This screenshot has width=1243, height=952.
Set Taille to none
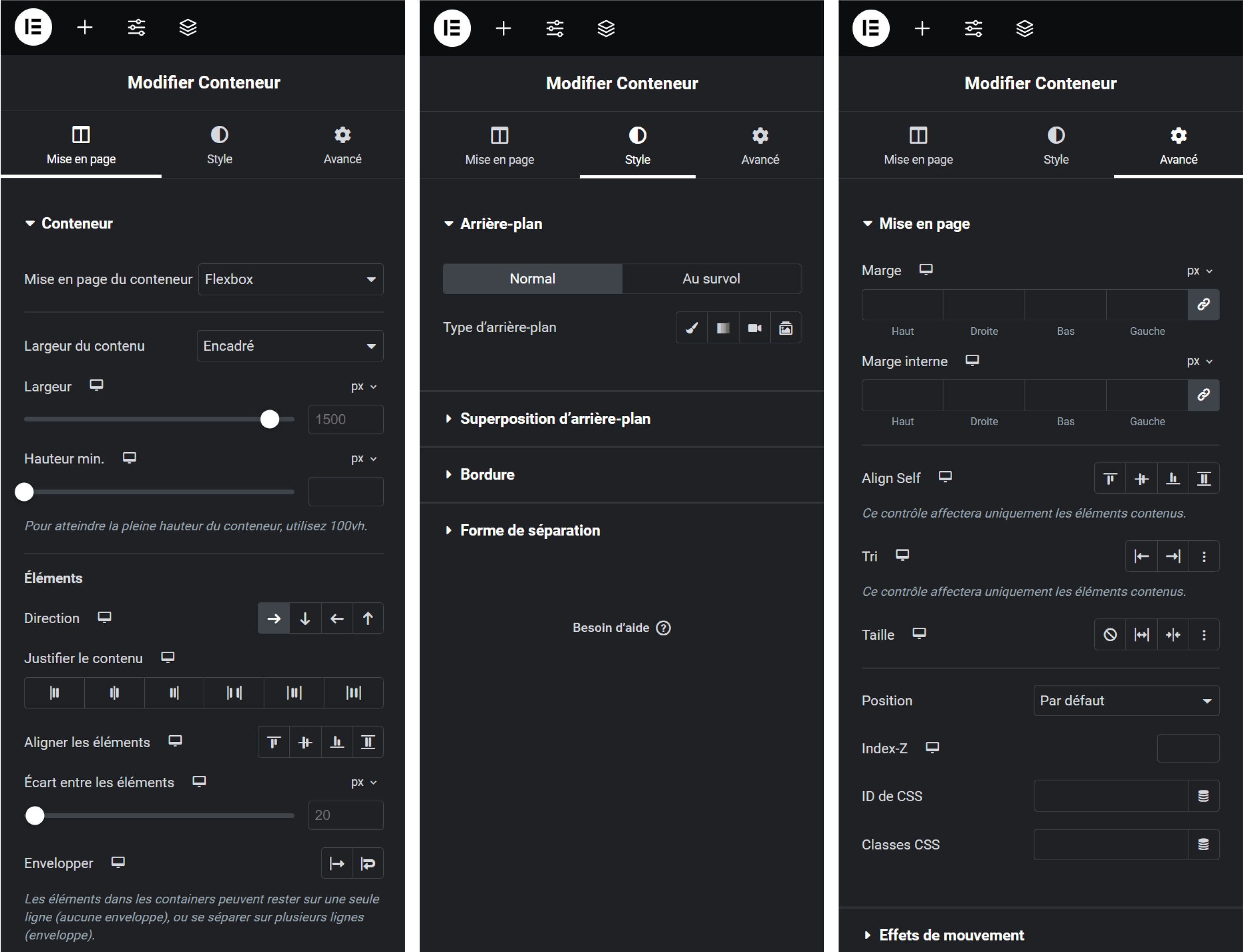(x=1110, y=635)
